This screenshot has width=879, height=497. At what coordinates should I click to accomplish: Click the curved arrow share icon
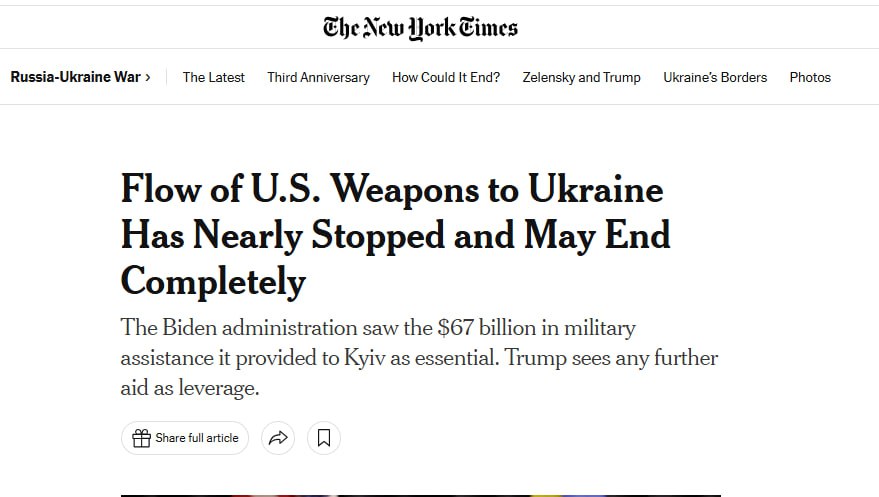tap(278, 438)
